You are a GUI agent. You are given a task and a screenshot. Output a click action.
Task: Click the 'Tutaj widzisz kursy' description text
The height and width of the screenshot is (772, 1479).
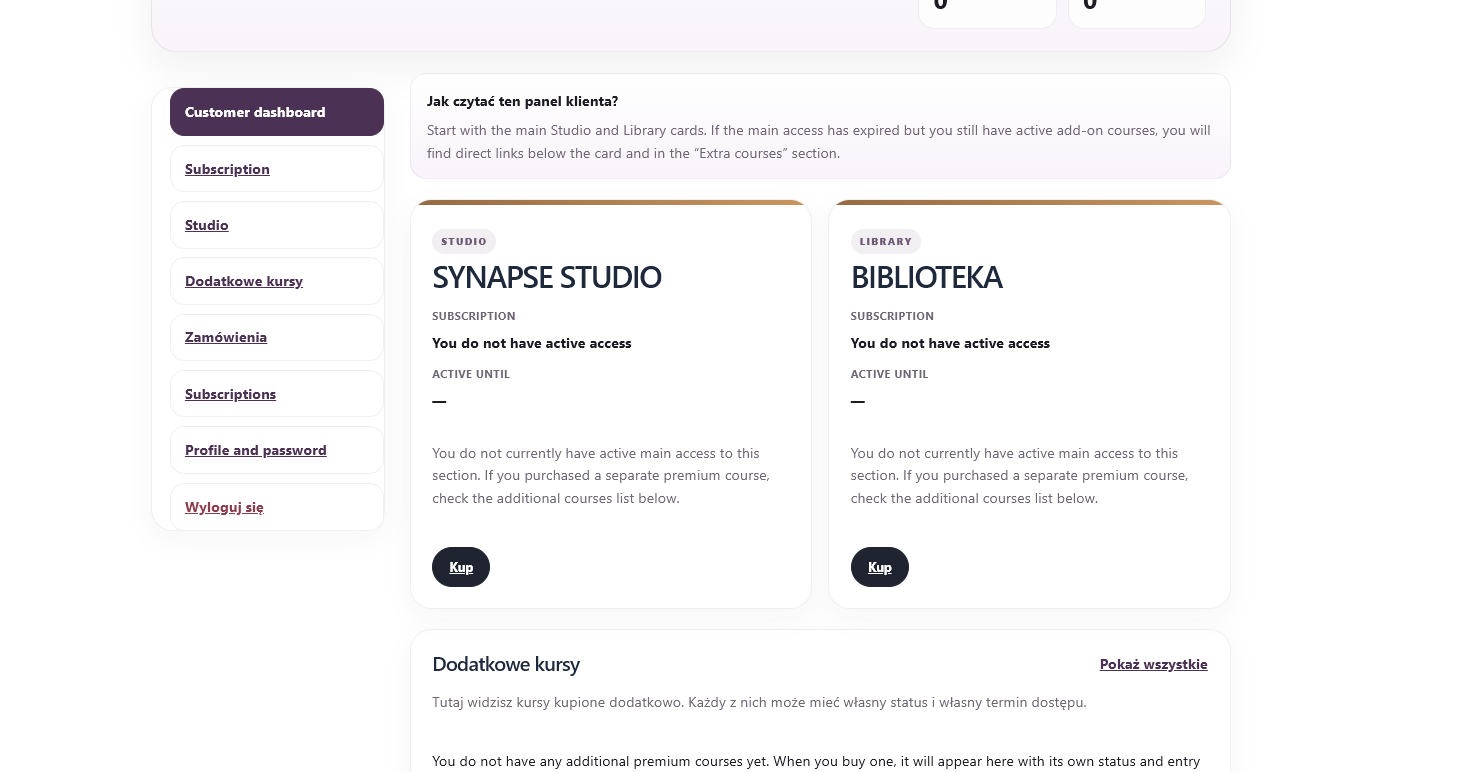point(759,702)
